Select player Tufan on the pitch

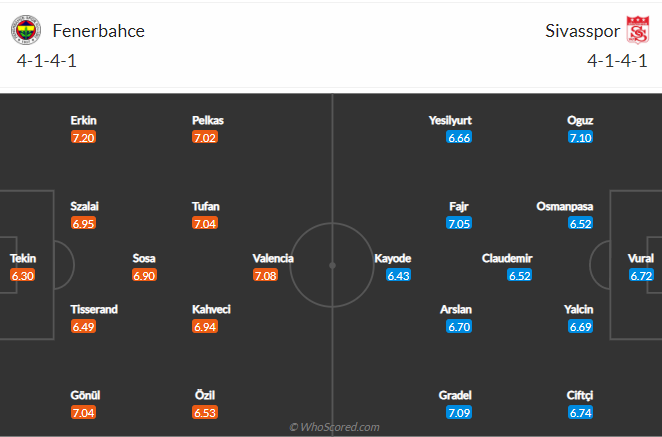pos(205,207)
